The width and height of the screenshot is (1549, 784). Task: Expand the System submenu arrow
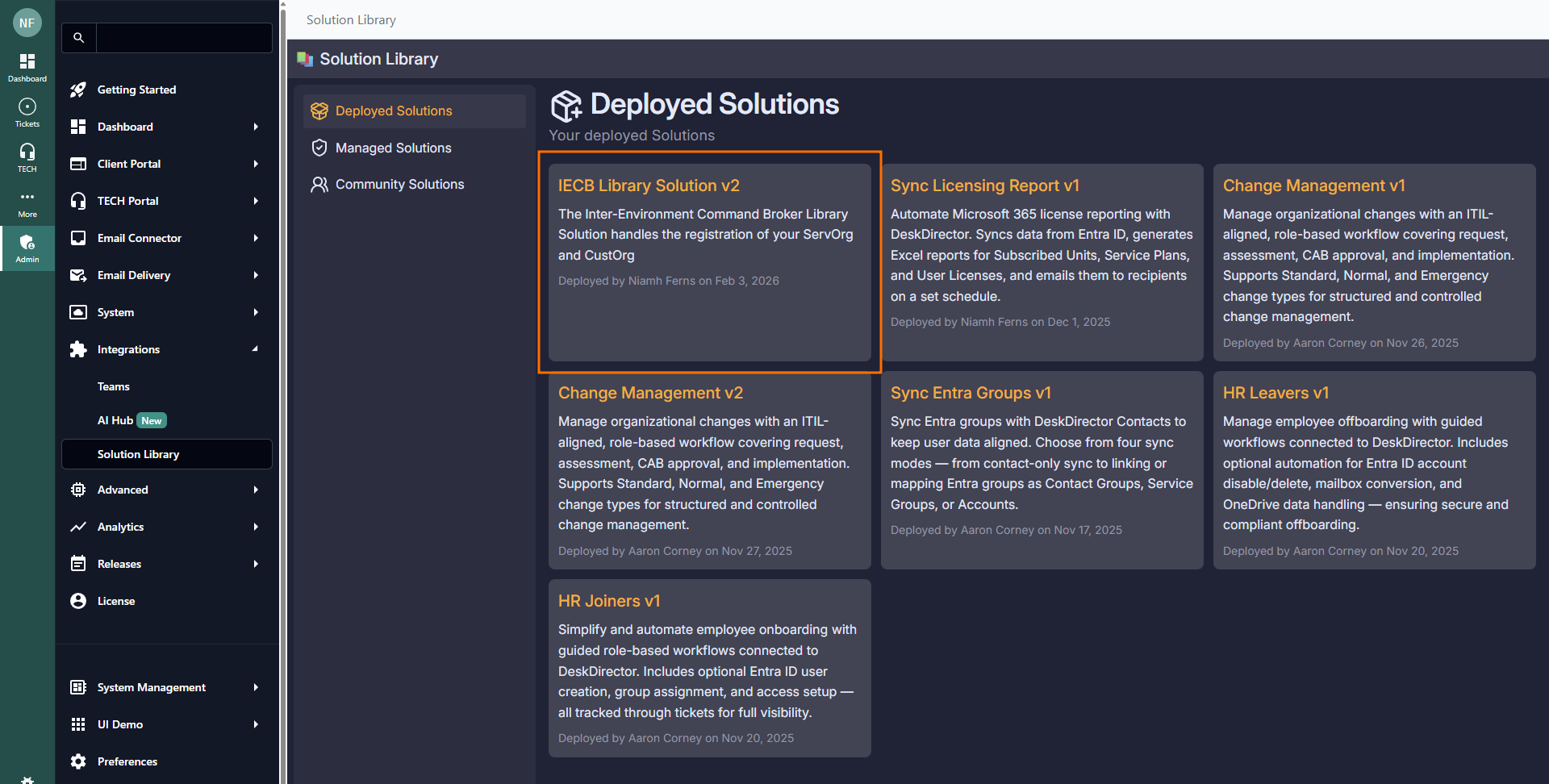[x=256, y=312]
